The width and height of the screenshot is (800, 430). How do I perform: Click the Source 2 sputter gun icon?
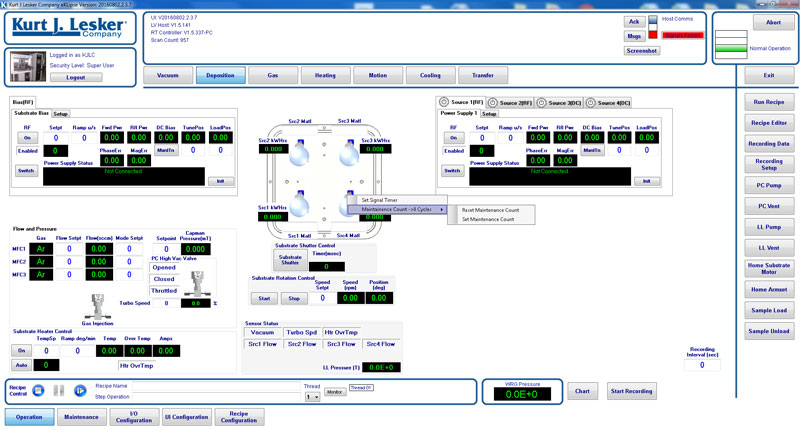pos(299,152)
